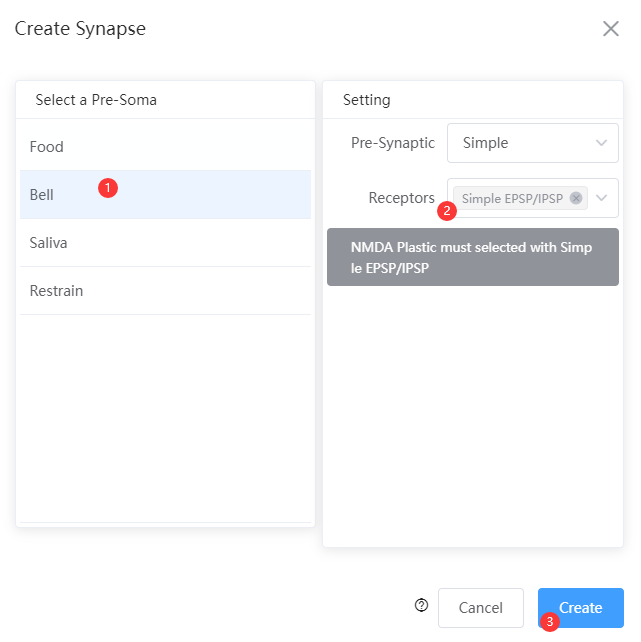Click the Receptors field label
Image resolution: width=641 pixels, height=642 pixels.
tap(402, 198)
